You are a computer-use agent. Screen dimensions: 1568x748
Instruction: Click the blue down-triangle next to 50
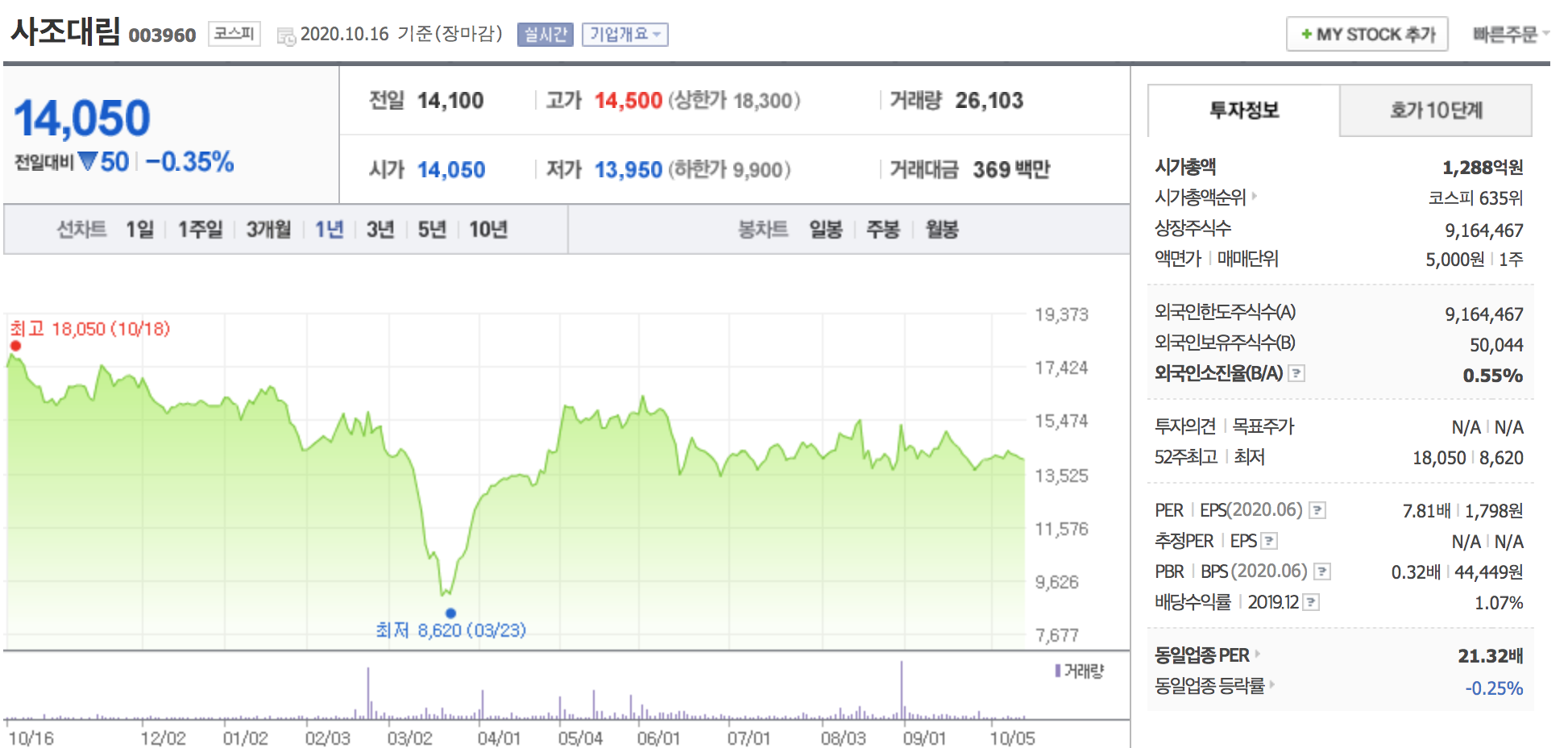tap(88, 161)
